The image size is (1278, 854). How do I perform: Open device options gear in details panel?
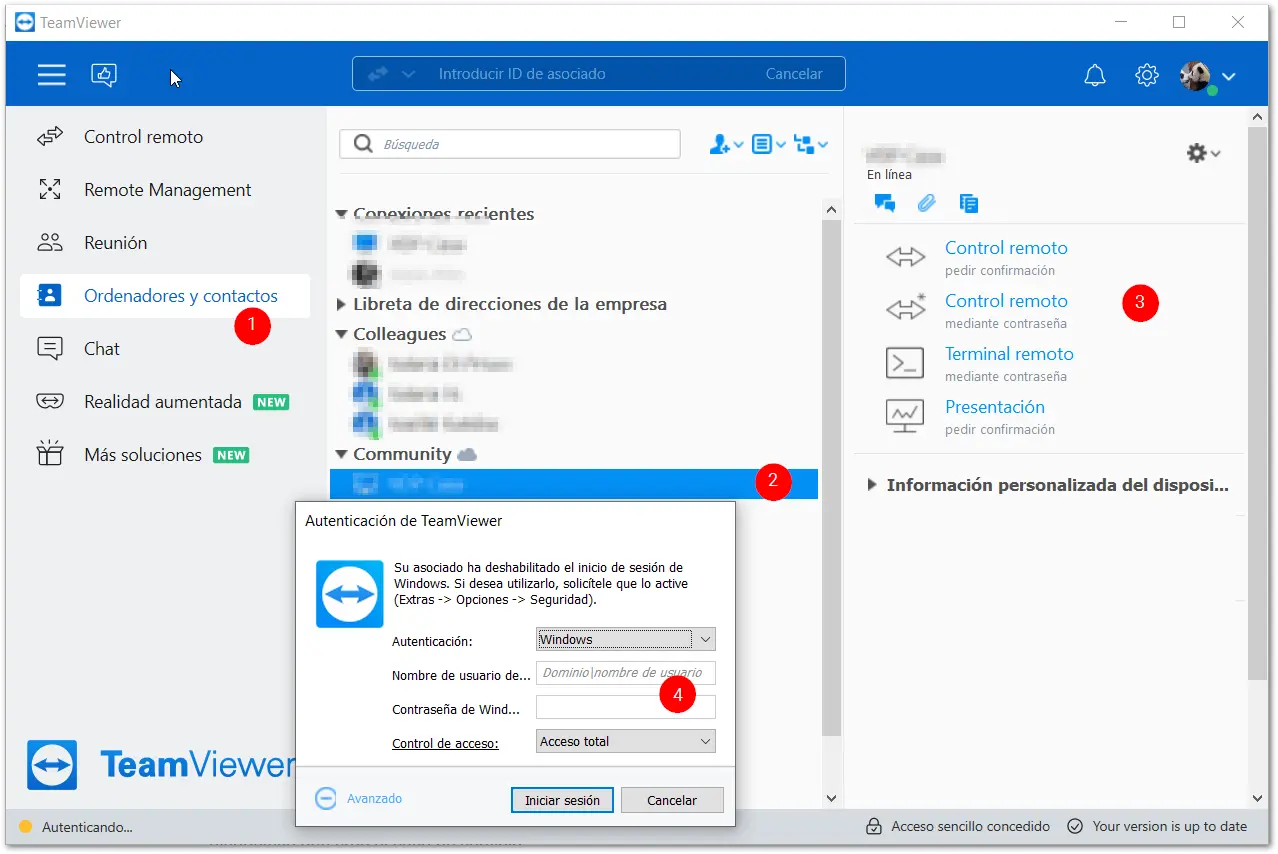(1197, 153)
